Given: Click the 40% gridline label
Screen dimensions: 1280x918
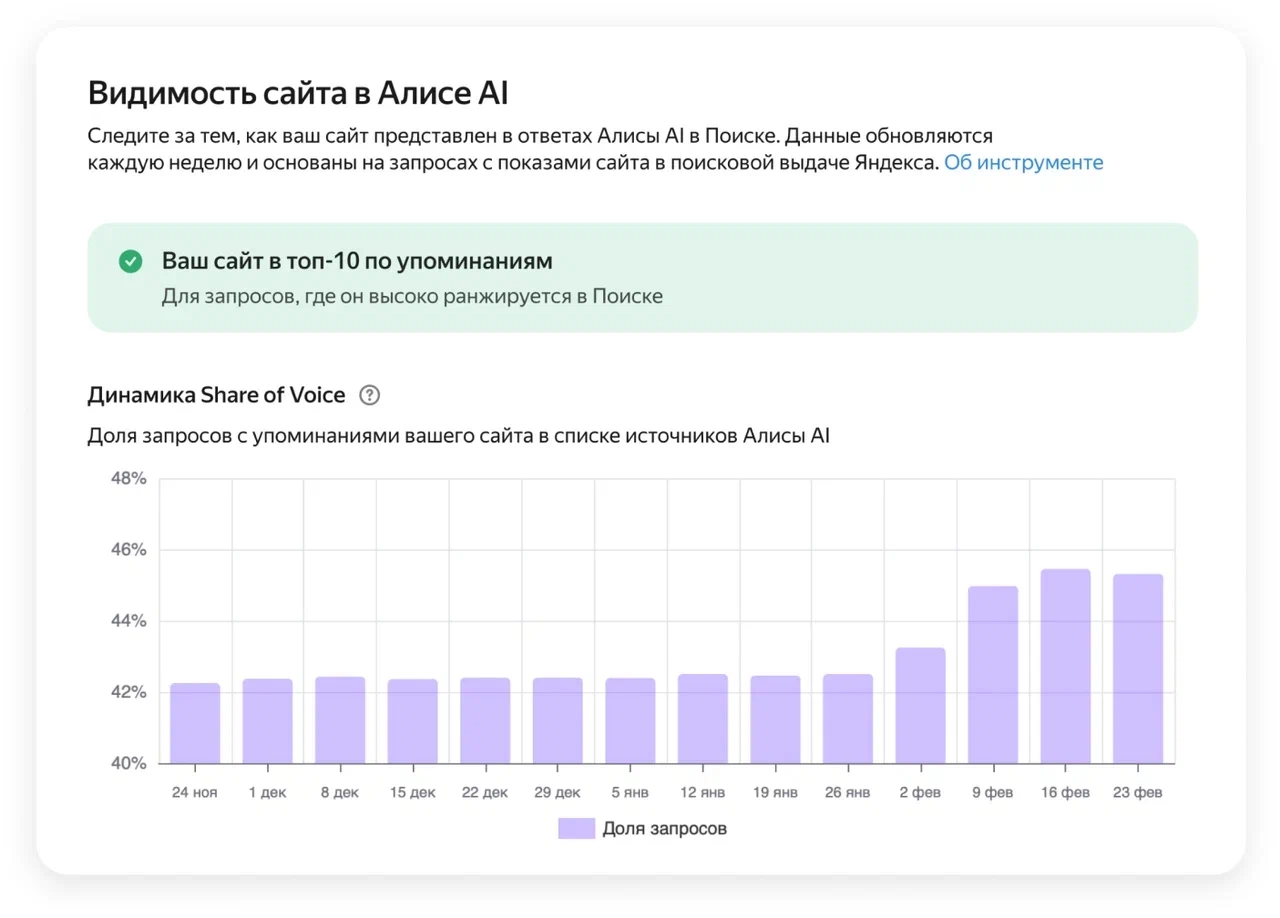Looking at the screenshot, I should point(128,763).
